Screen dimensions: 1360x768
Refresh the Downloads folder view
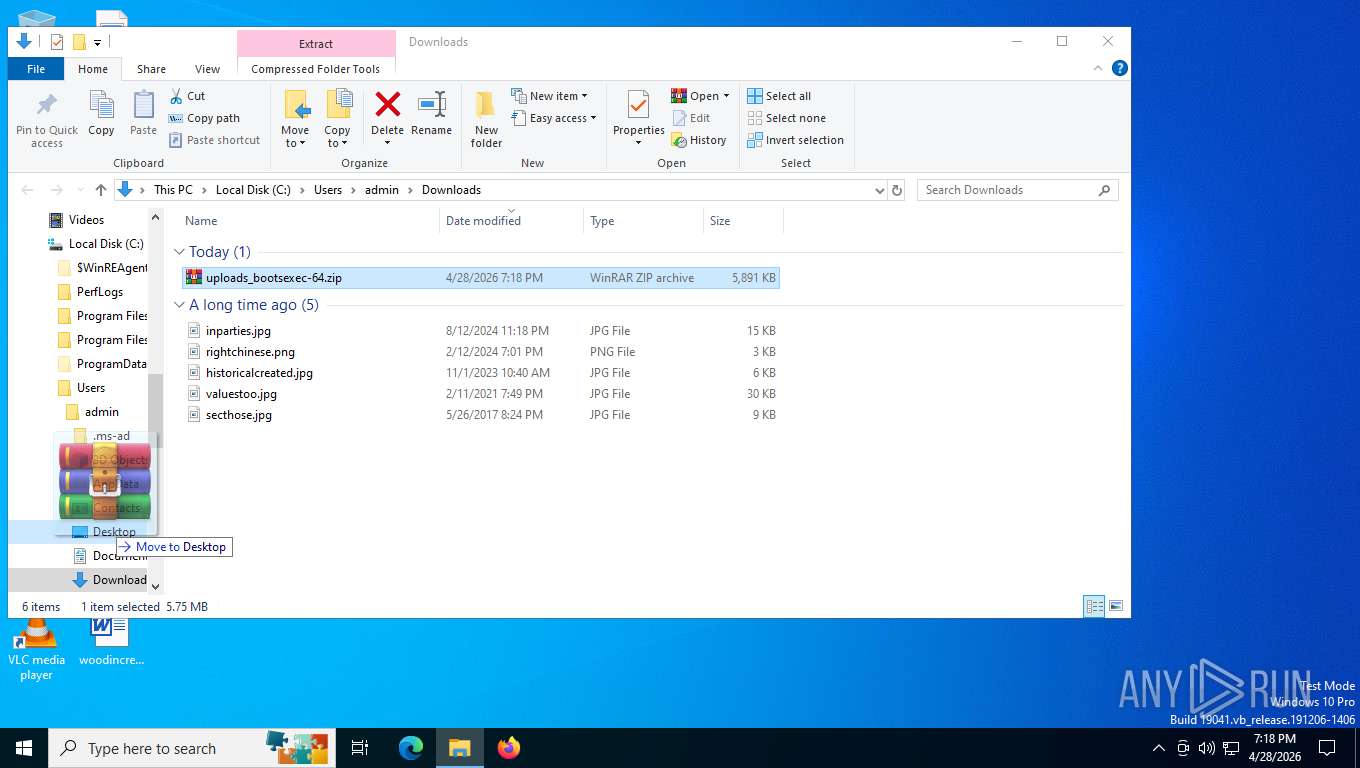897,190
